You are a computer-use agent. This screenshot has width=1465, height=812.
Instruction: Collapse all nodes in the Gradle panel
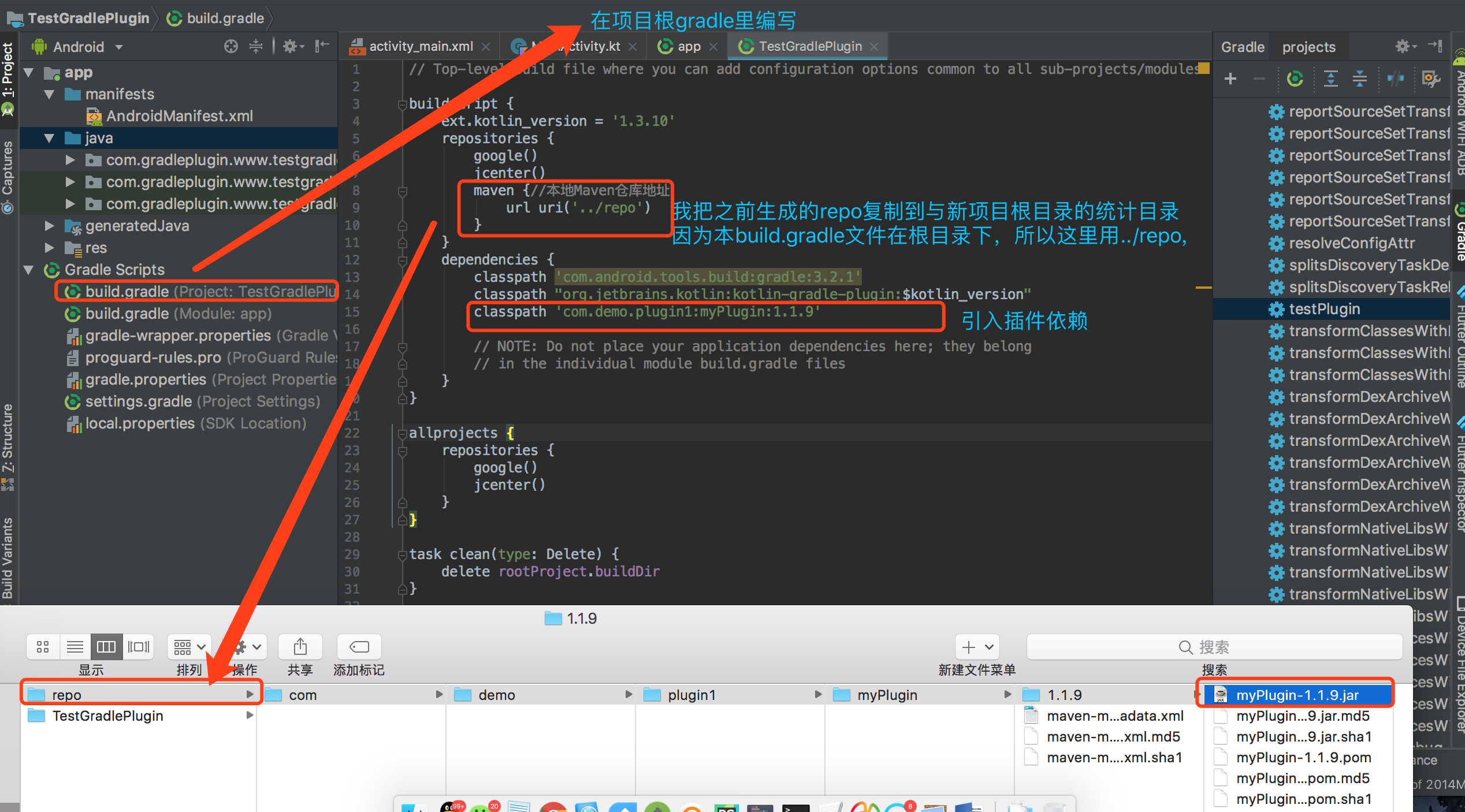pos(1360,79)
